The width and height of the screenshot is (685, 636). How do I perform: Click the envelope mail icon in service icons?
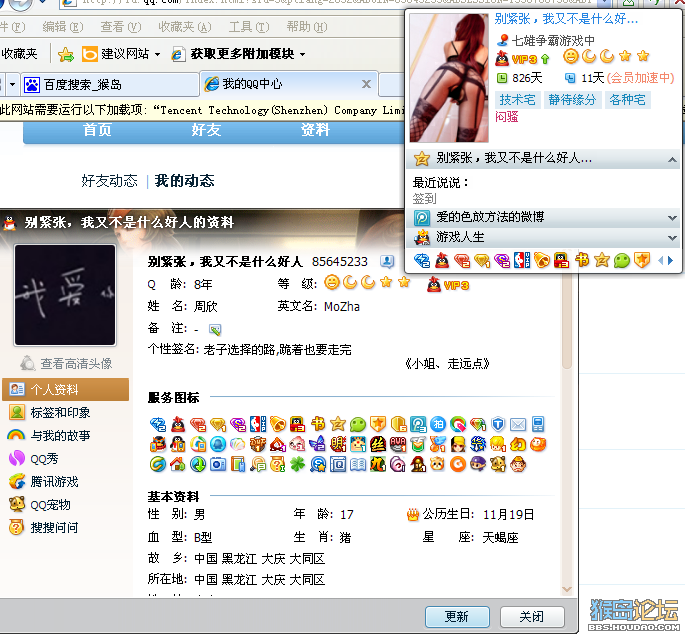pos(518,425)
